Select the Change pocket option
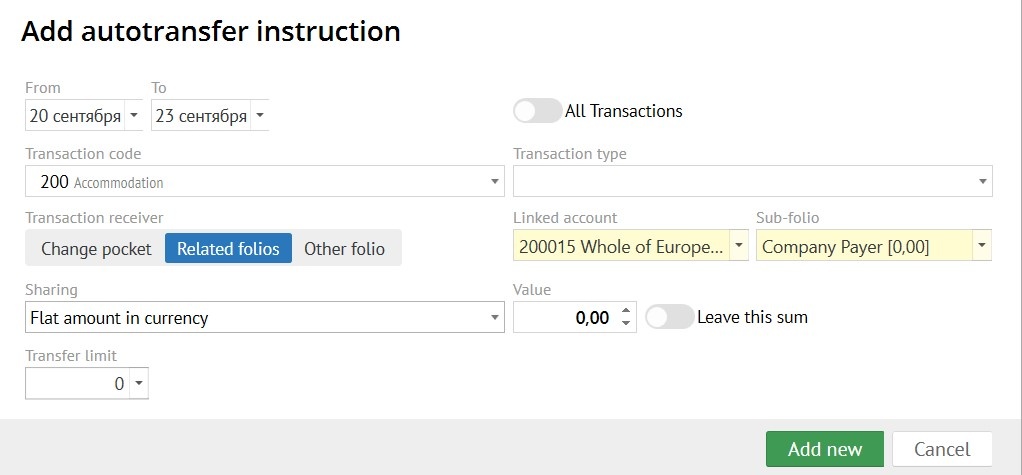 point(96,249)
